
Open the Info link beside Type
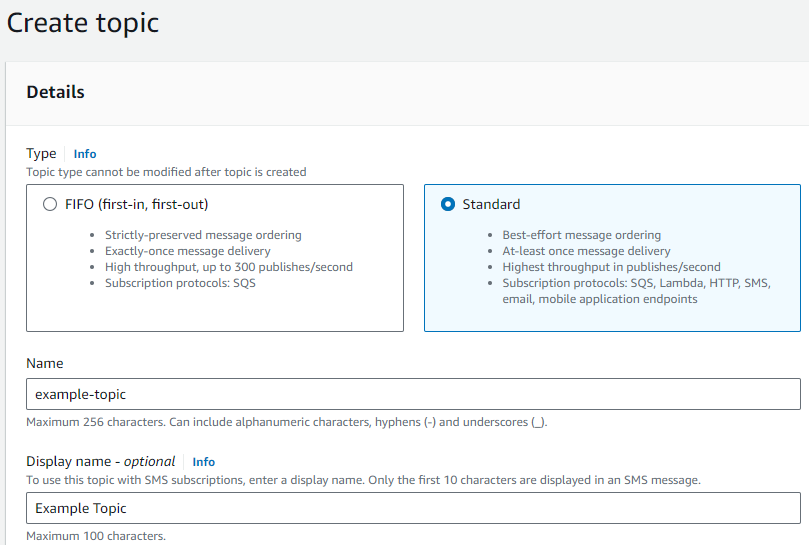[85, 154]
